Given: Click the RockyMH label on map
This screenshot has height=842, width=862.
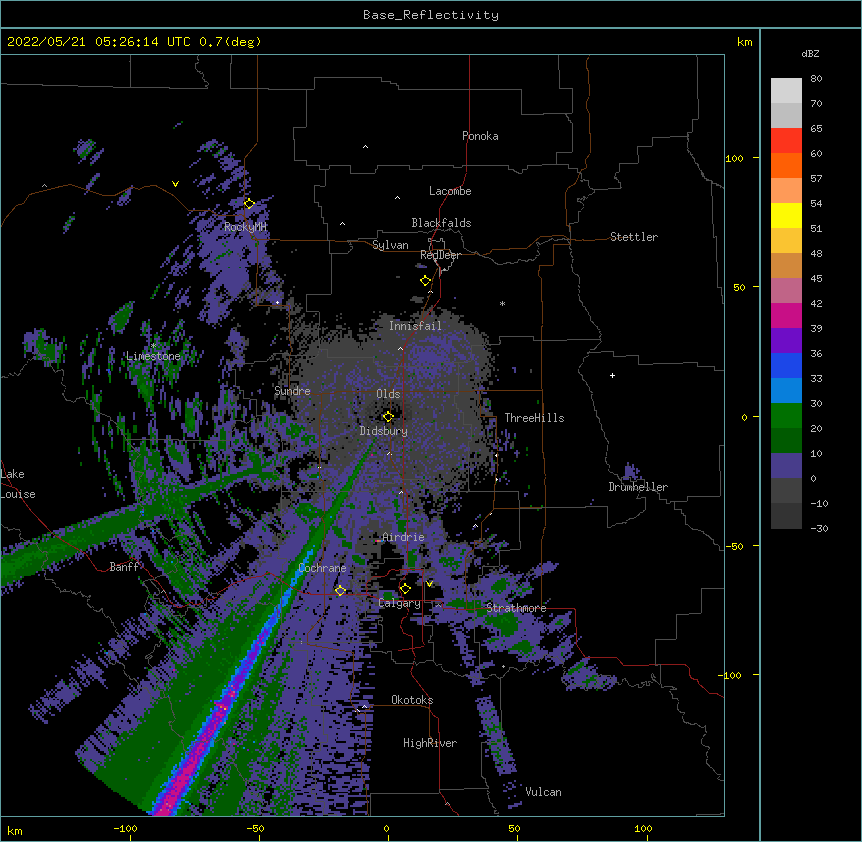Looking at the screenshot, I should [245, 227].
